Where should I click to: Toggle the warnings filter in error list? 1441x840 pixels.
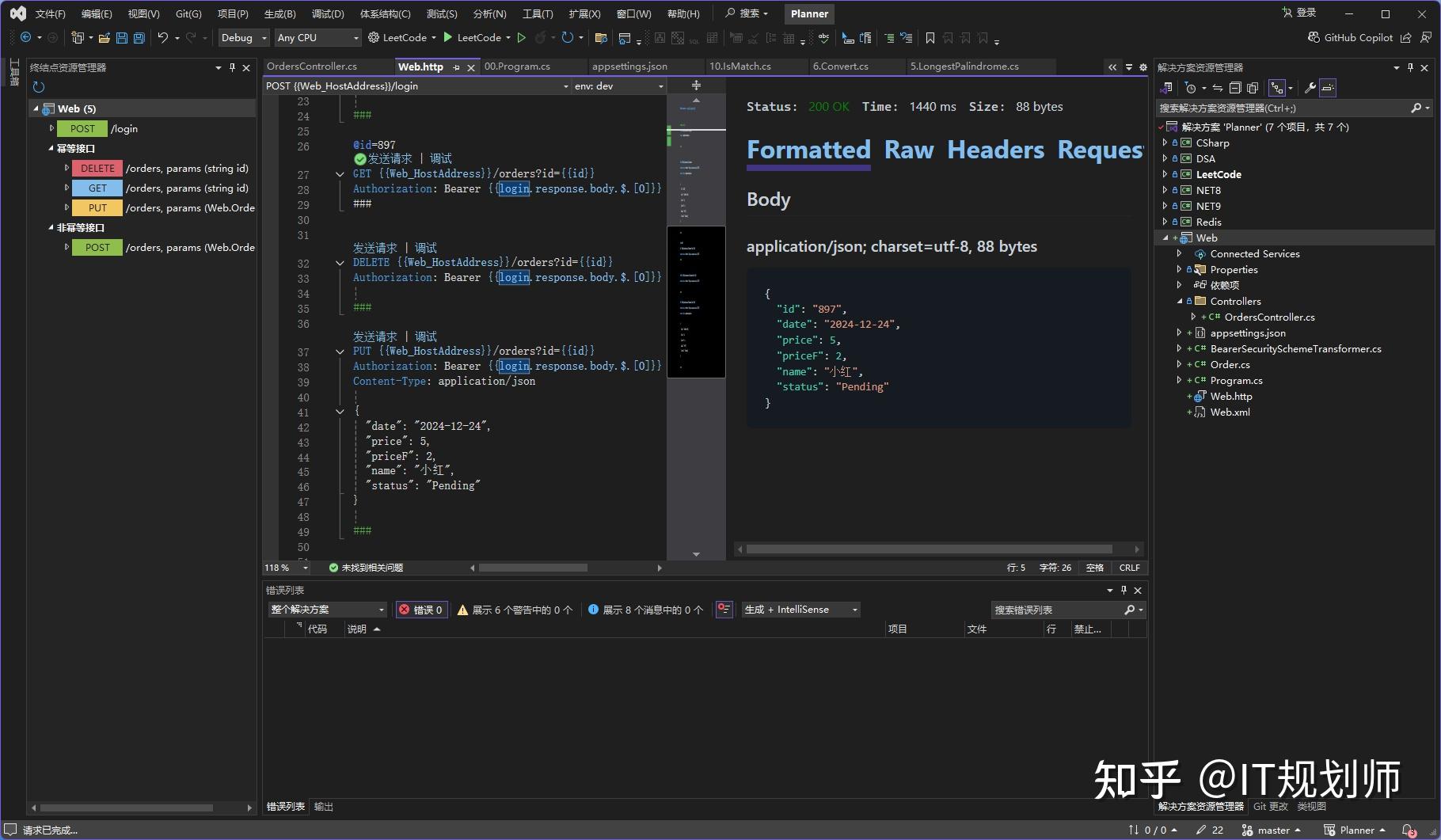[x=515, y=609]
